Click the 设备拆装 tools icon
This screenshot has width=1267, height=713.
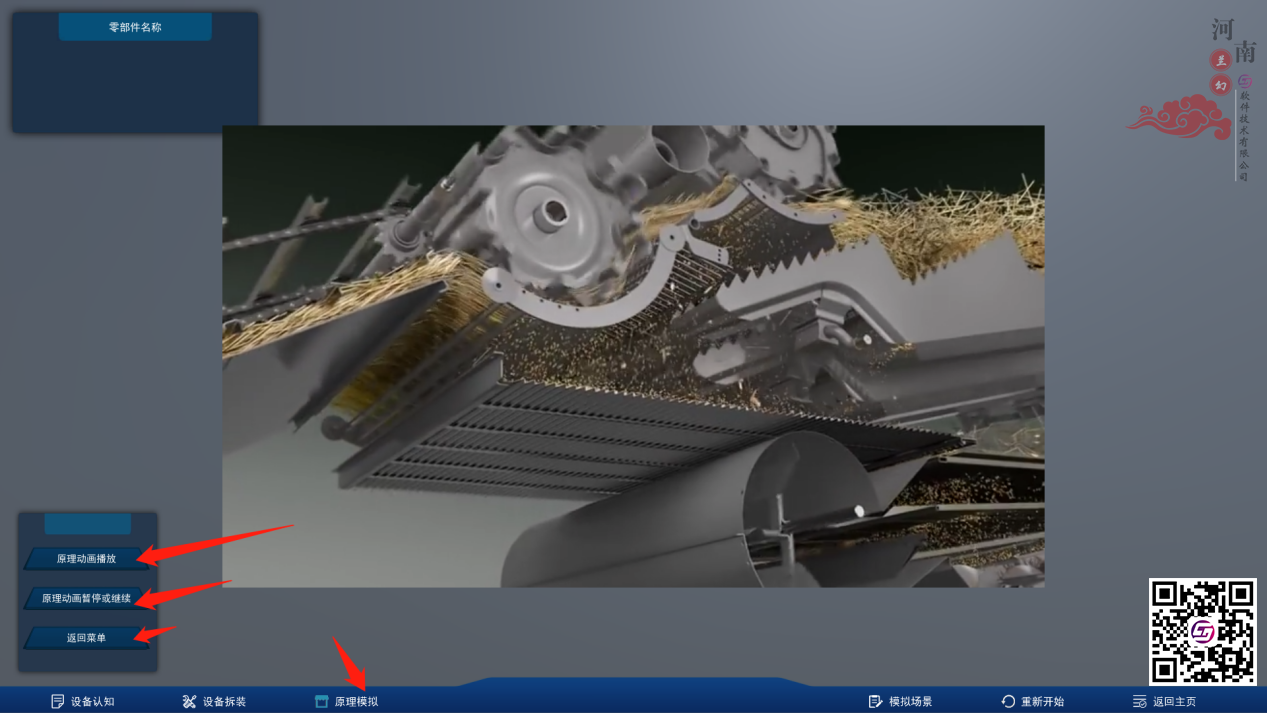click(189, 702)
